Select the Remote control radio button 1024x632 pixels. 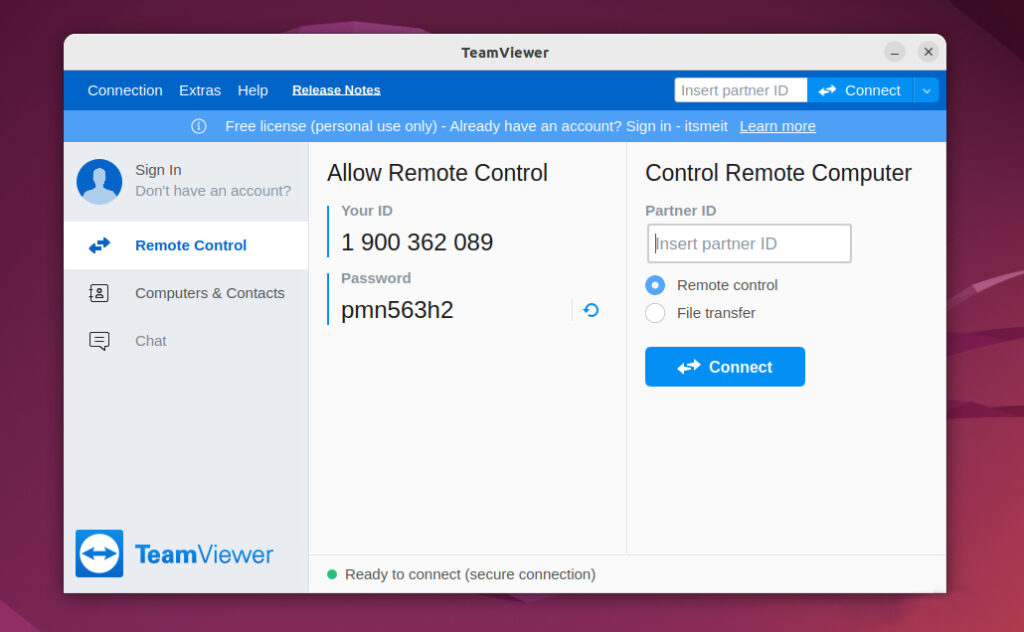(x=655, y=285)
